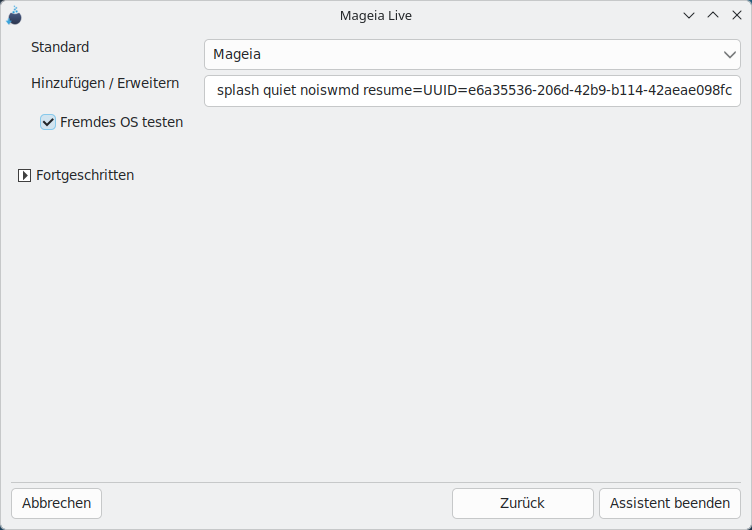
Task: Click the word 'splash' in the kernel options field
Action: [x=238, y=90]
